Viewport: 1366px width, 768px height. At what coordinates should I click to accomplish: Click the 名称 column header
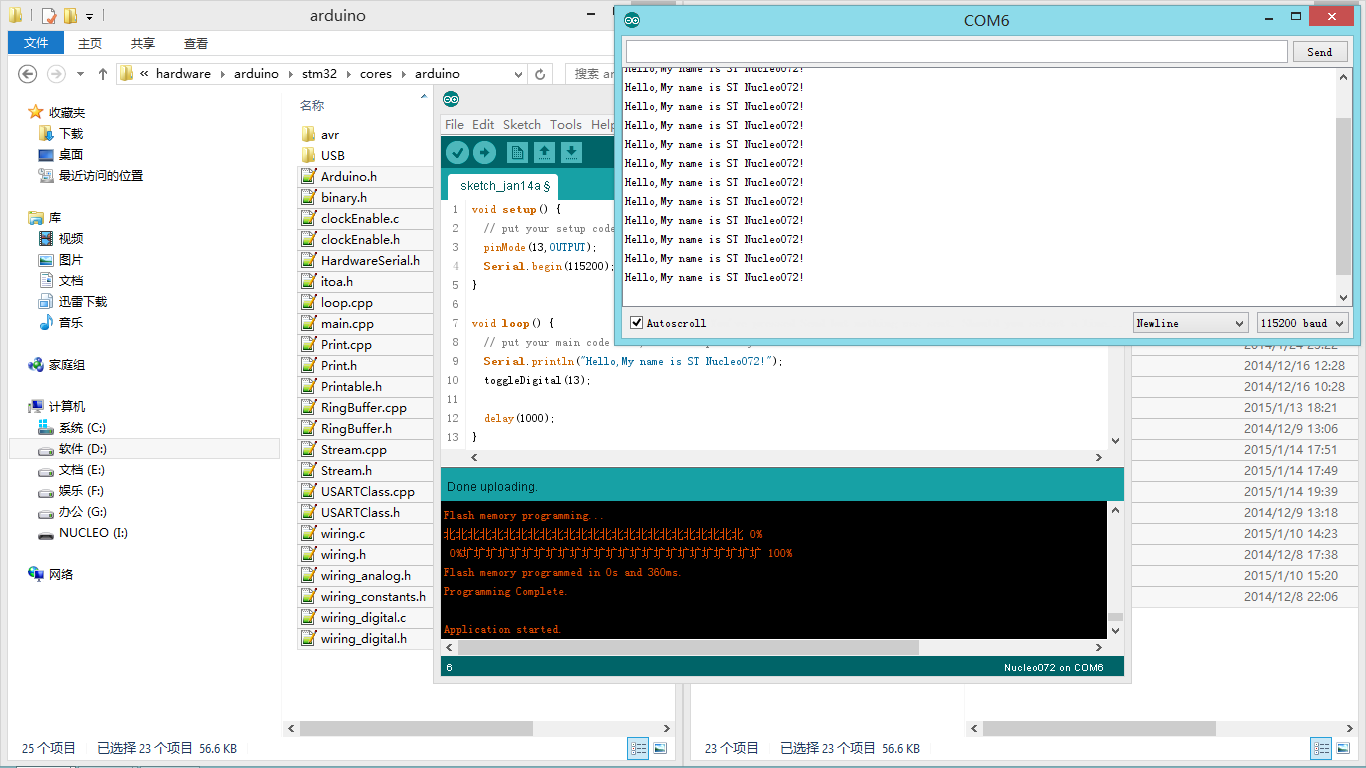312,105
